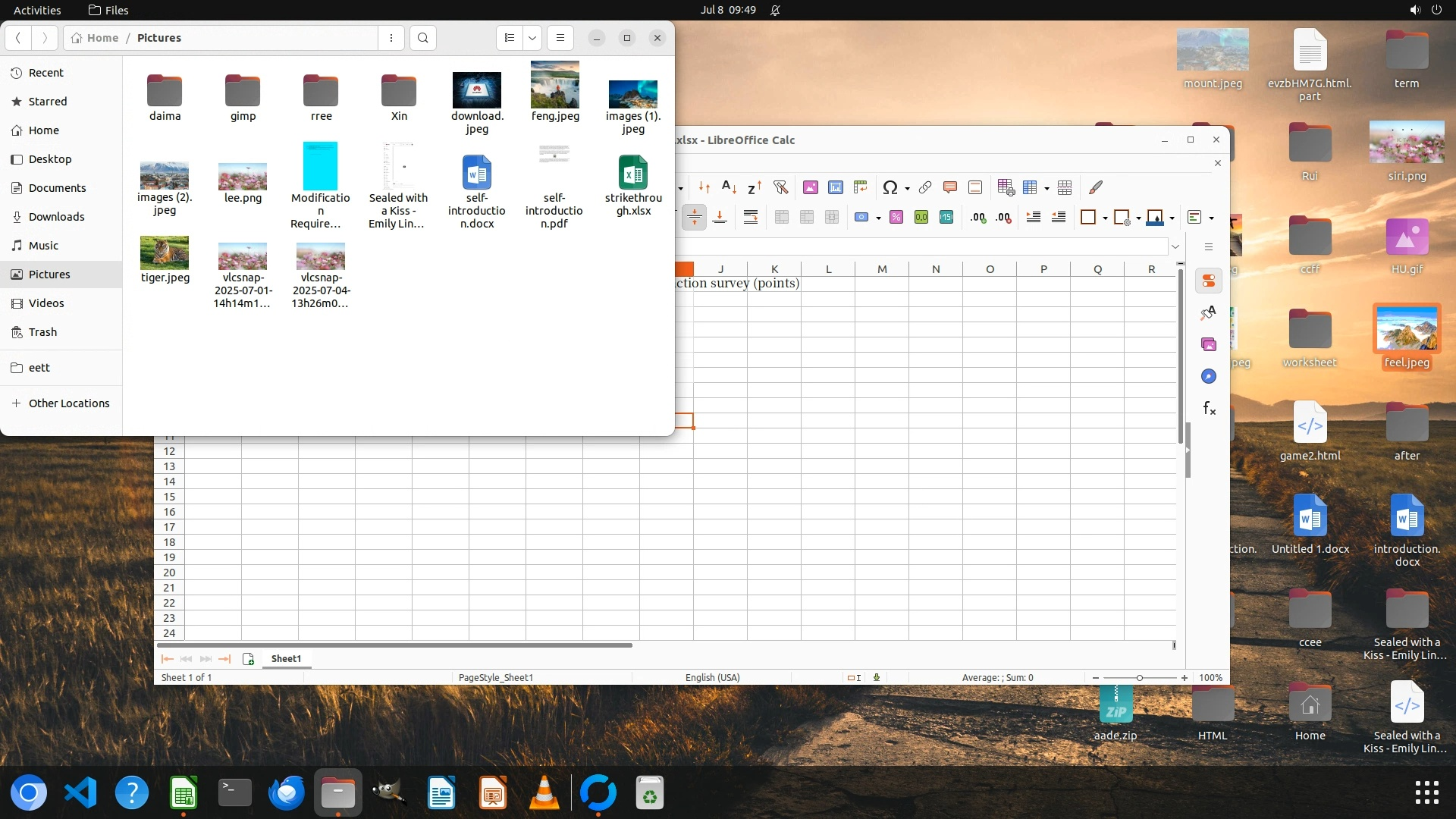
Task: Go to Downloads in Files sidebar
Action: click(56, 217)
